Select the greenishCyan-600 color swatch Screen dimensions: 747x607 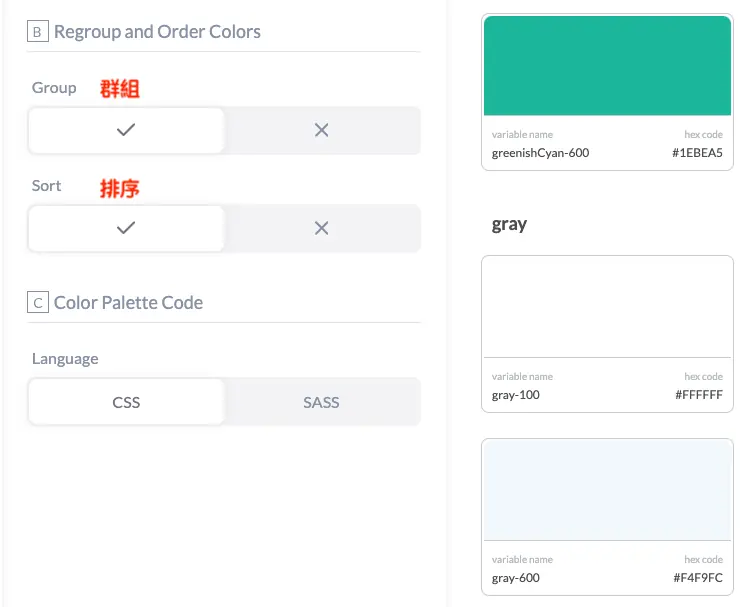tap(607, 66)
